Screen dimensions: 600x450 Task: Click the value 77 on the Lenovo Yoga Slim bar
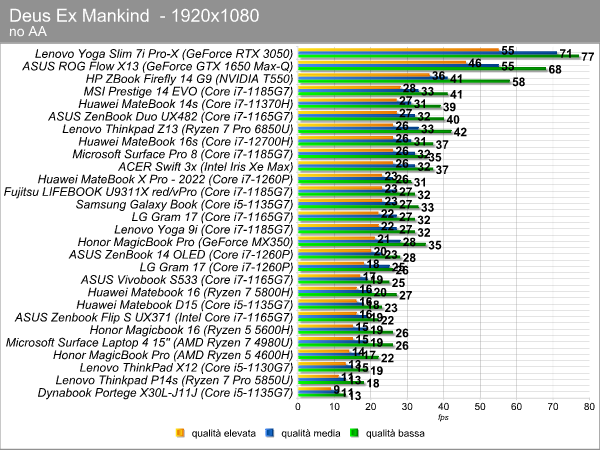point(587,57)
